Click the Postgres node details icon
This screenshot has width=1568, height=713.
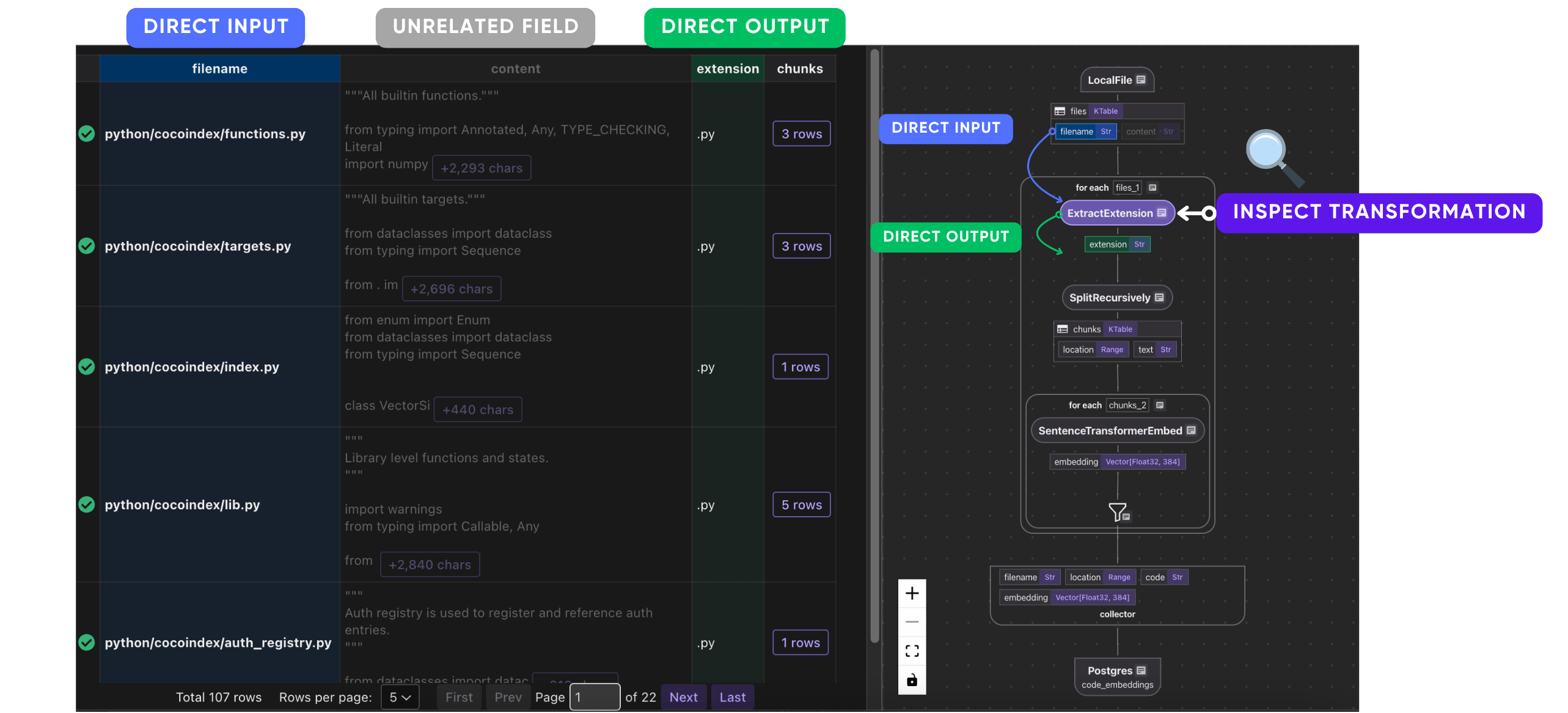point(1140,670)
